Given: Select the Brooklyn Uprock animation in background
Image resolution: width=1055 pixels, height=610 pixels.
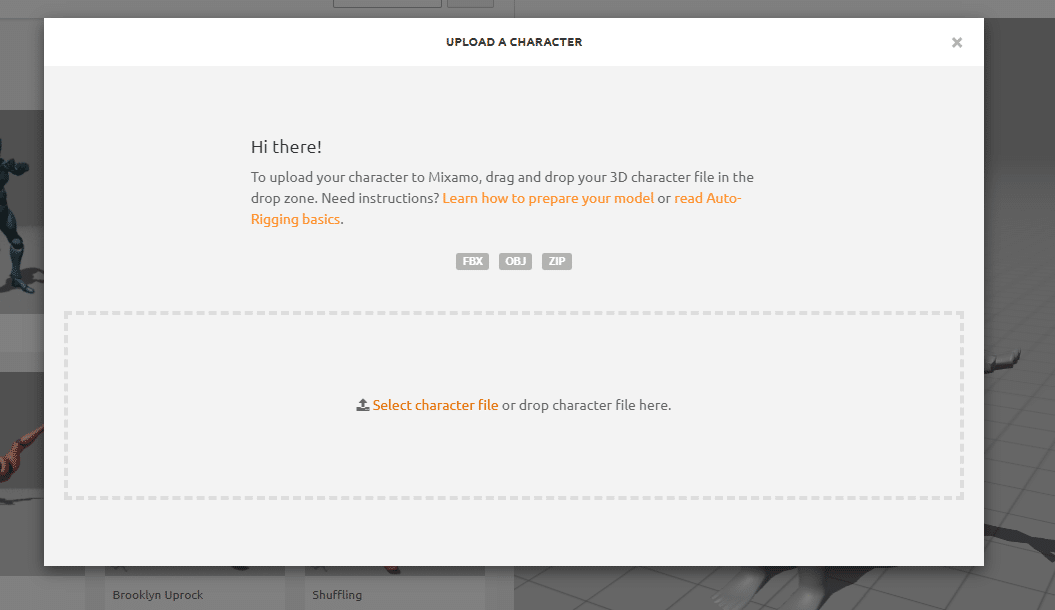Looking at the screenshot, I should (x=157, y=595).
